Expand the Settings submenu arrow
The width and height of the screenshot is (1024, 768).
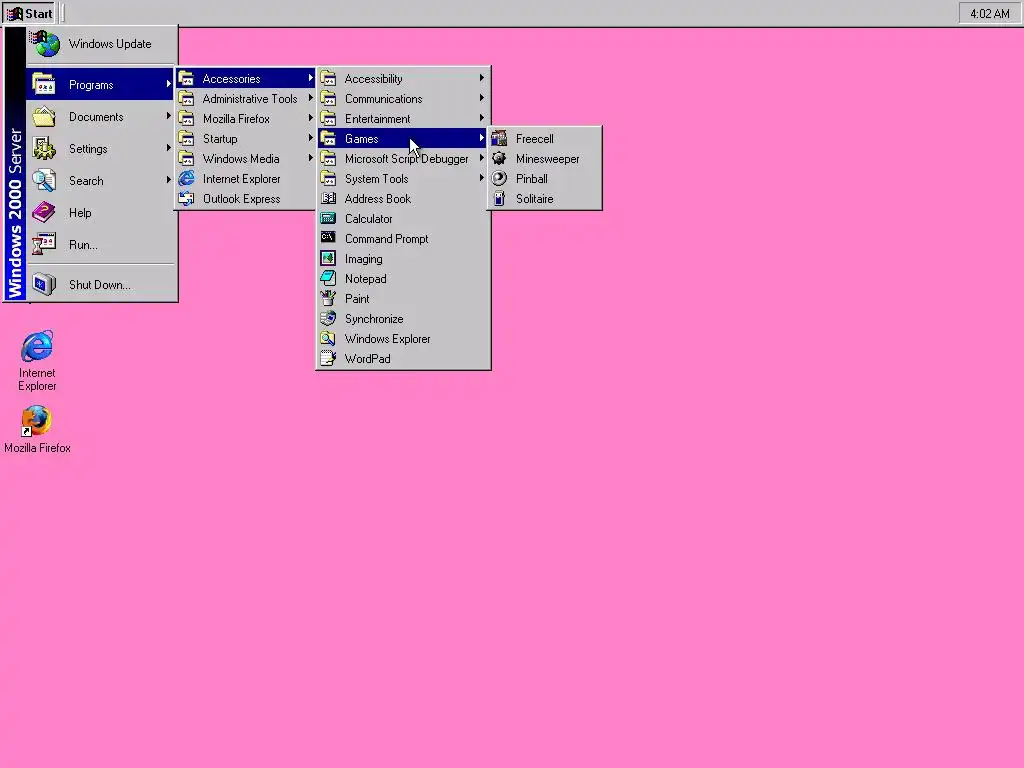(168, 148)
